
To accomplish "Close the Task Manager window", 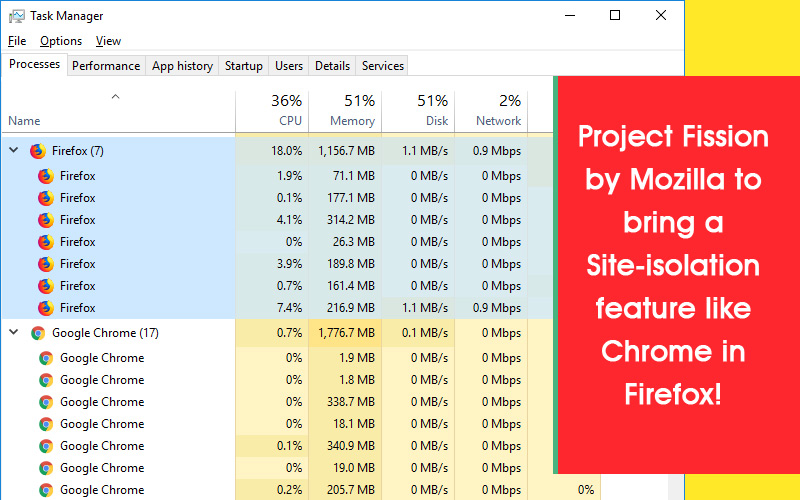I will pos(661,16).
